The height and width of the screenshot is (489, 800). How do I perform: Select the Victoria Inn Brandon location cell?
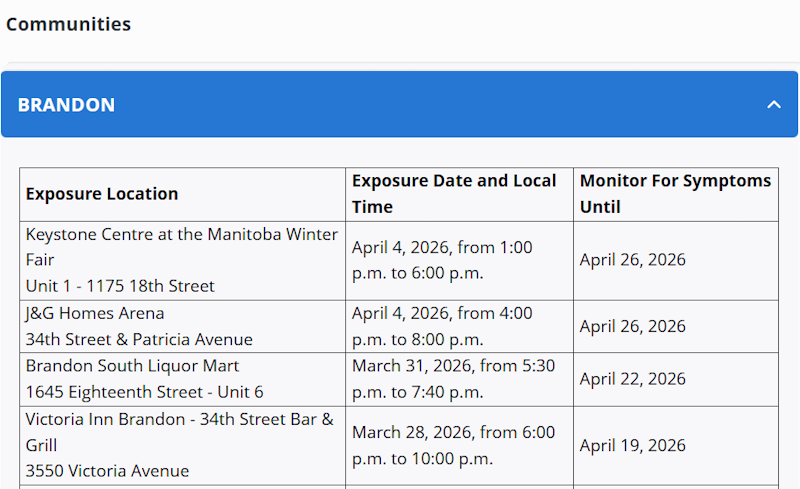(183, 446)
